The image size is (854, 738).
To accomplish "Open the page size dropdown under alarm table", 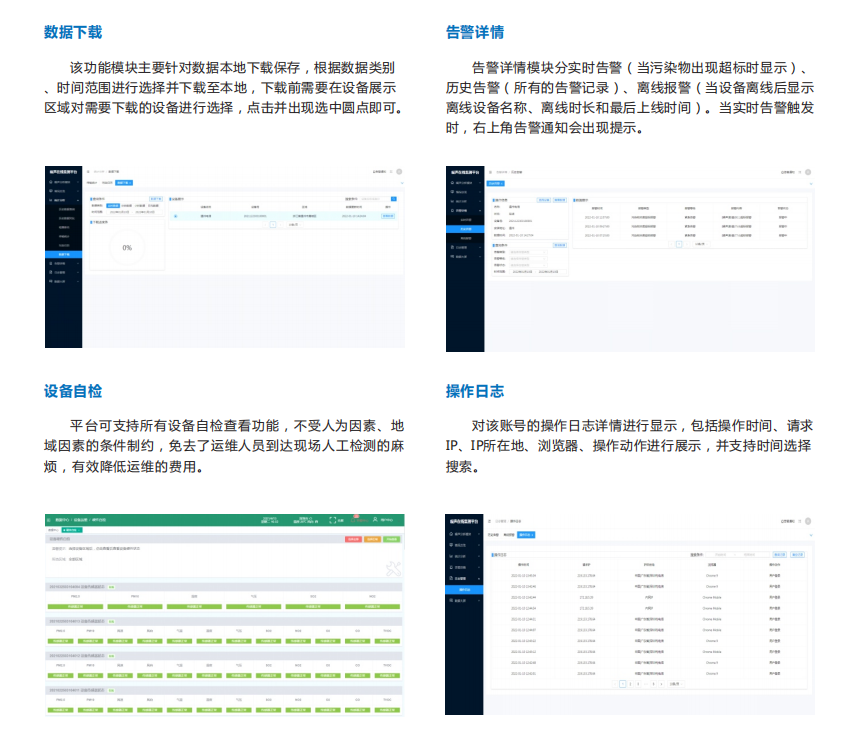I will tap(699, 243).
